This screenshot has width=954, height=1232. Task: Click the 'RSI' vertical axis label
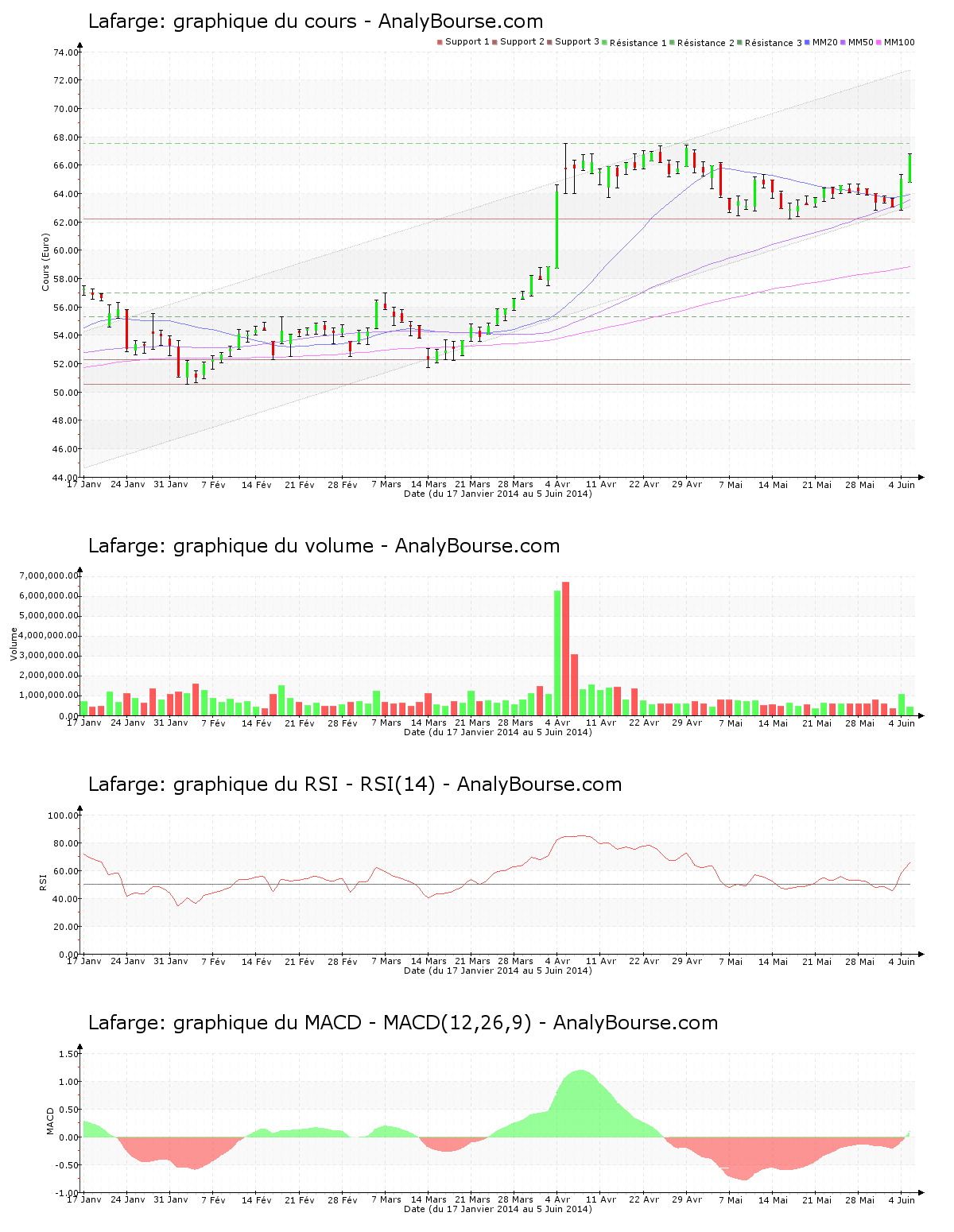[x=43, y=882]
